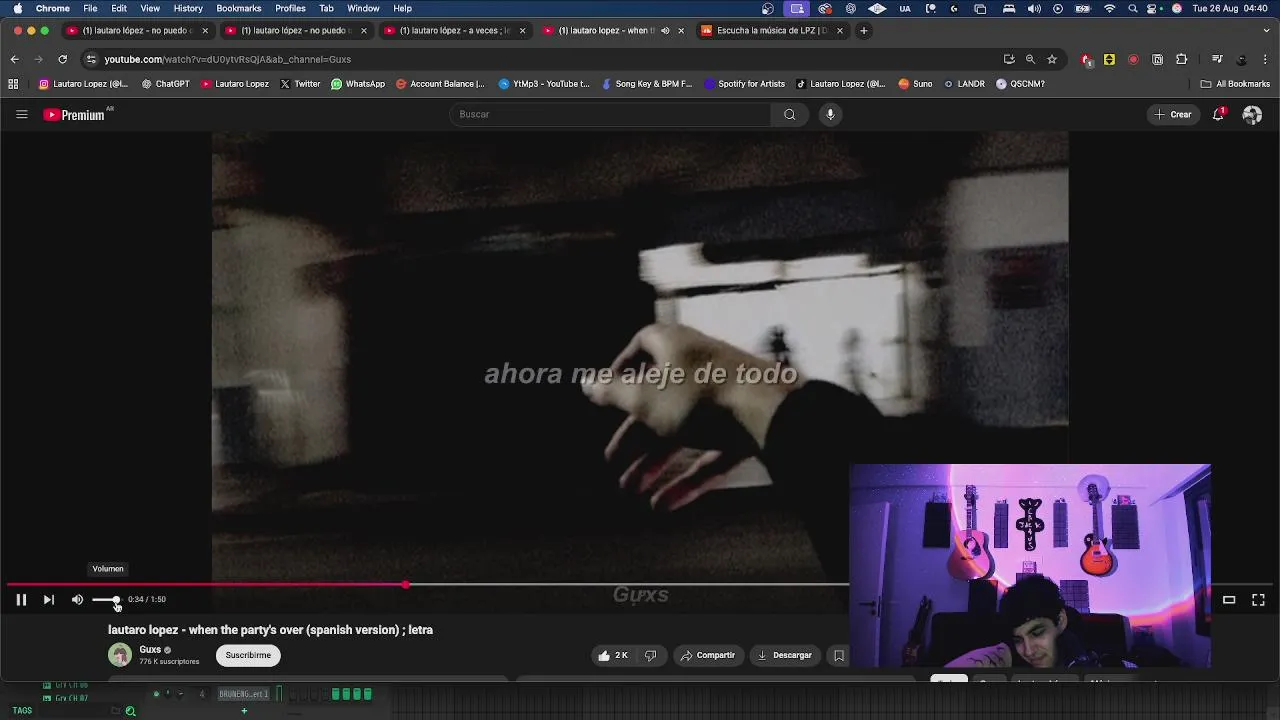Open the Spotify for Artists bookmark
This screenshot has height=720, width=1280.
click(745, 84)
